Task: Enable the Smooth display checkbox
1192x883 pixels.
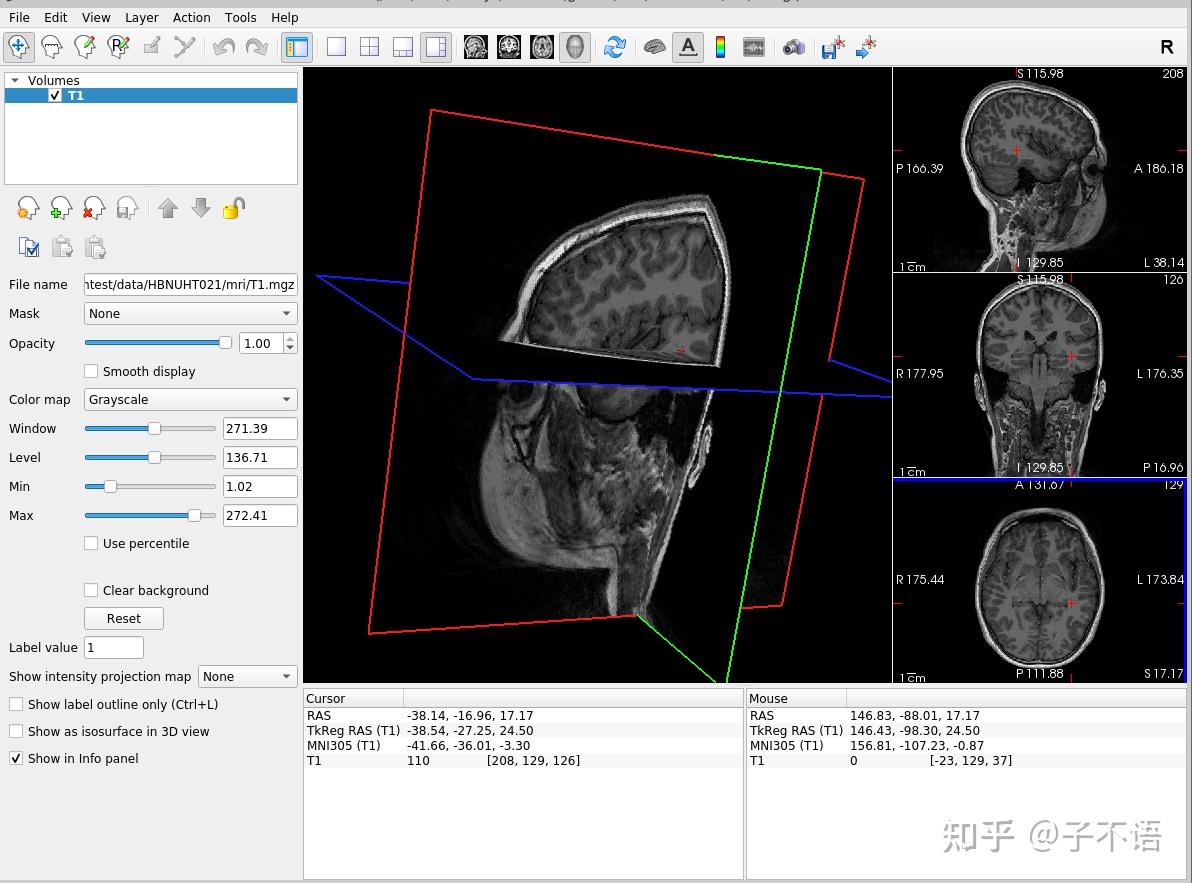Action: click(x=92, y=371)
